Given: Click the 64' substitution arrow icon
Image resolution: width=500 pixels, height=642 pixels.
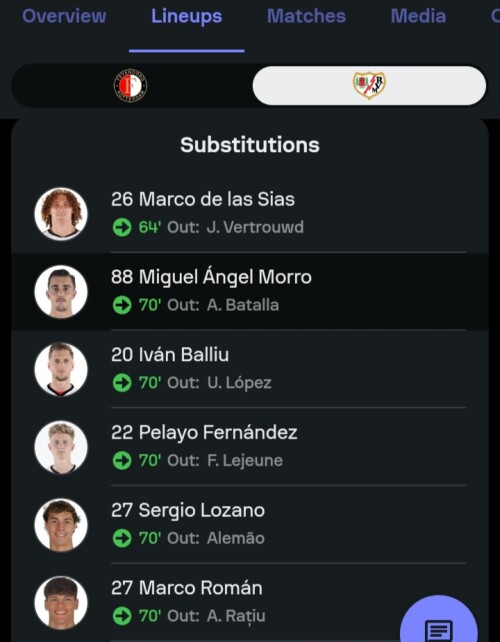Looking at the screenshot, I should (x=122, y=227).
